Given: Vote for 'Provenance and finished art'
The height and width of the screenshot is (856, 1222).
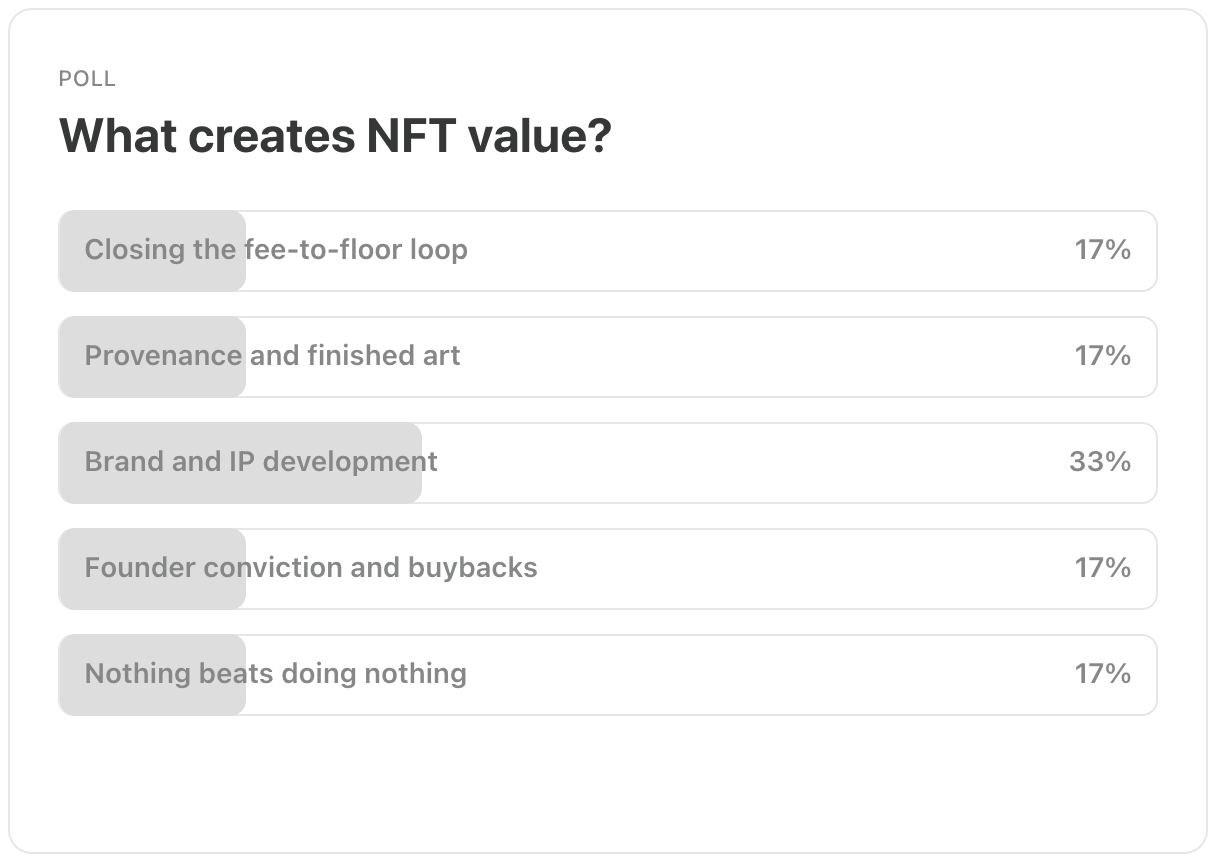Looking at the screenshot, I should point(608,357).
